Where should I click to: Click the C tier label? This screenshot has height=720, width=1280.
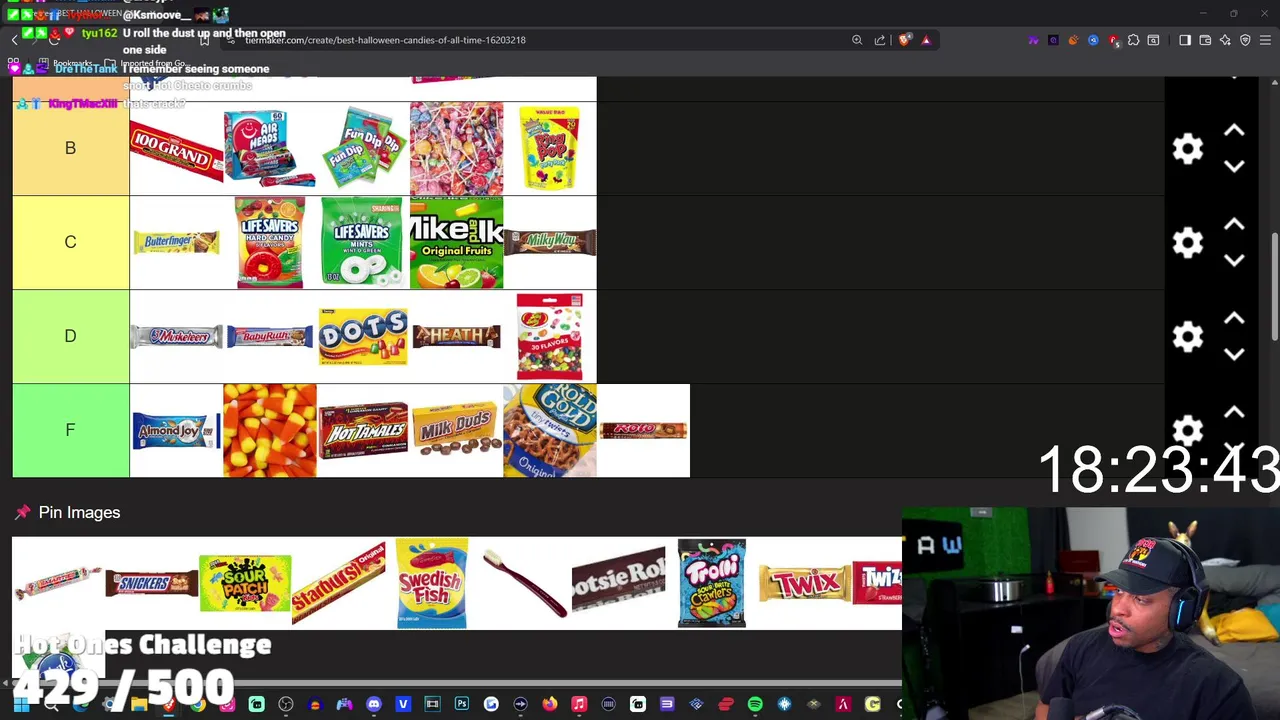pyautogui.click(x=70, y=242)
